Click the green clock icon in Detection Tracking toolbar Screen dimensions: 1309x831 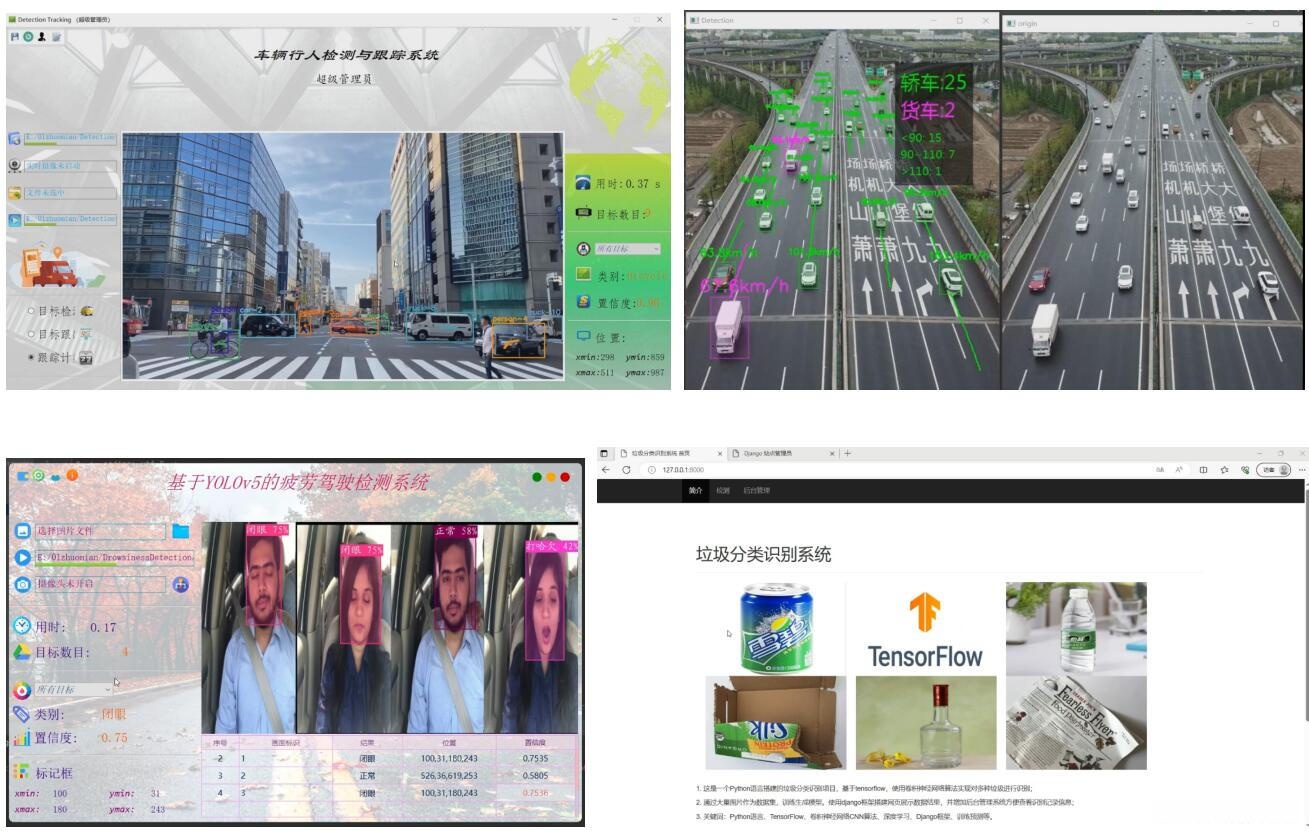click(28, 36)
